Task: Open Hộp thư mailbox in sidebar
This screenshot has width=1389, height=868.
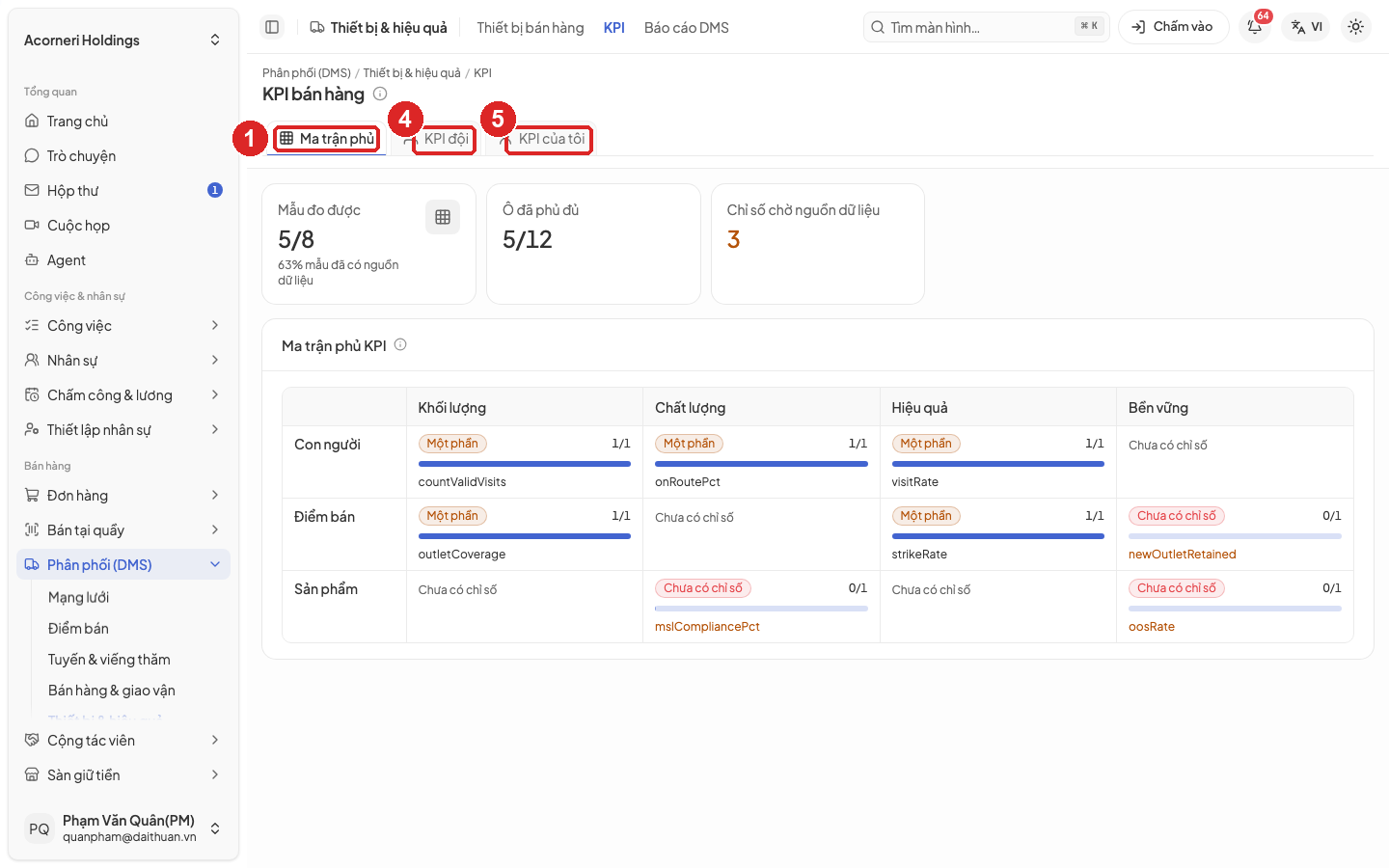Action: (x=123, y=191)
